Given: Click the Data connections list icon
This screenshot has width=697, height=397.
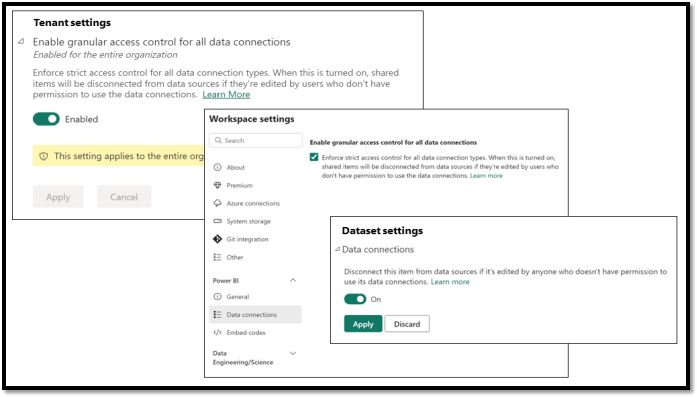Looking at the screenshot, I should (217, 315).
